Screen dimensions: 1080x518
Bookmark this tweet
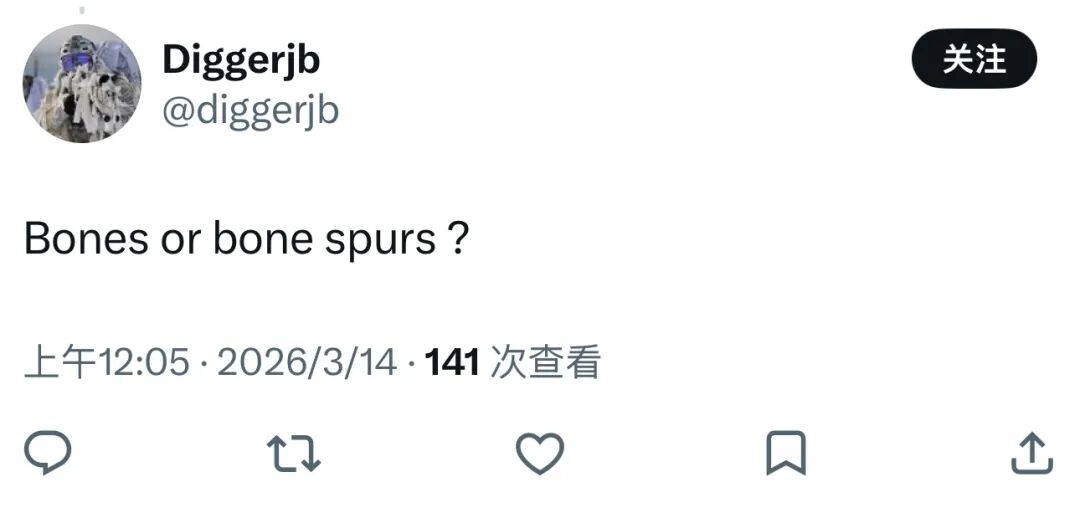point(785,456)
